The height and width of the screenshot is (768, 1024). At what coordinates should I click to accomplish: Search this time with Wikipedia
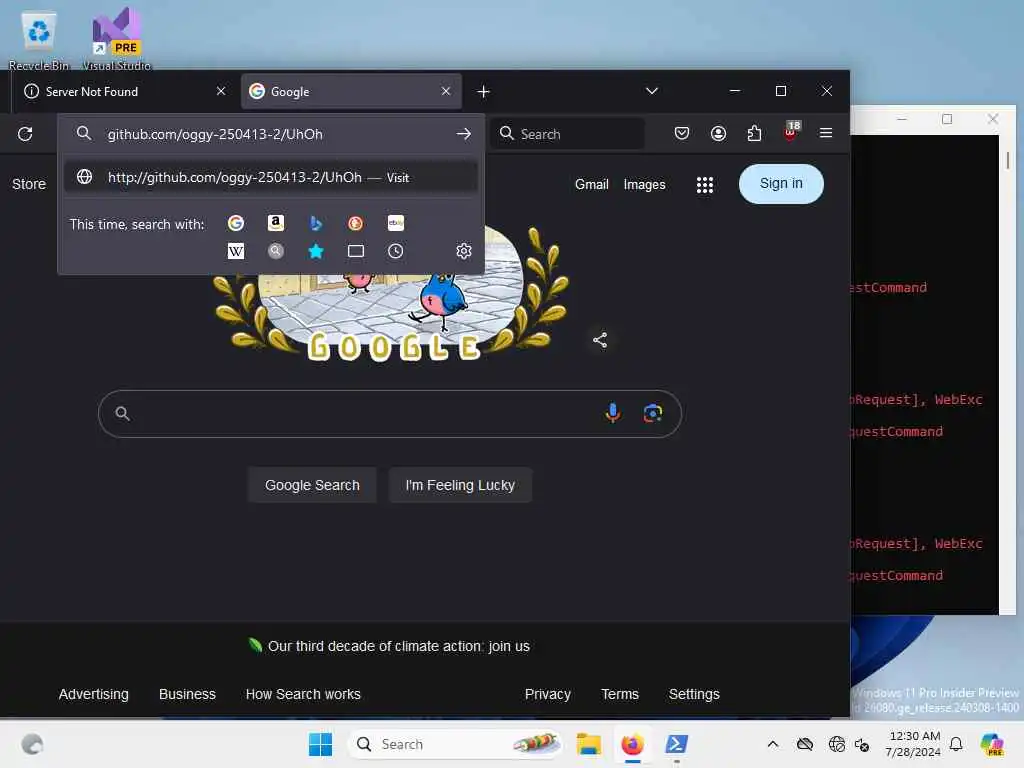coord(236,251)
